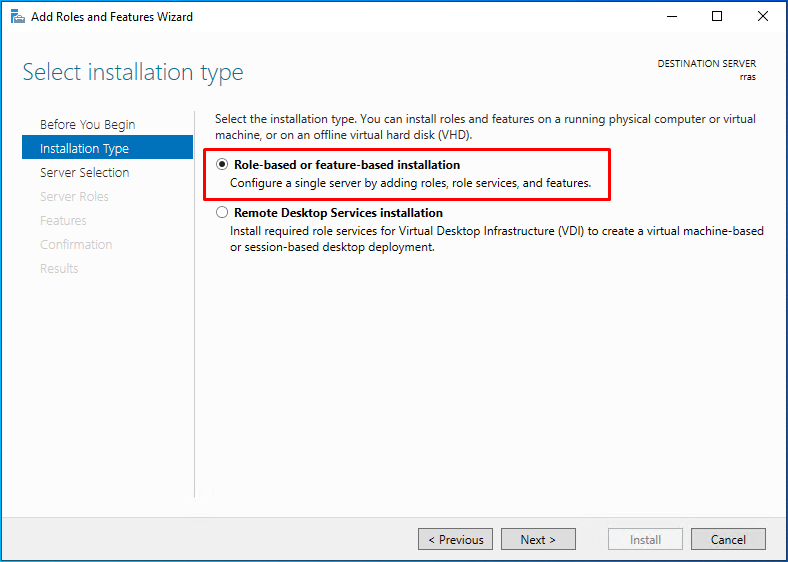788x562 pixels.
Task: Click the greyed-out Install button
Action: pyautogui.click(x=645, y=539)
